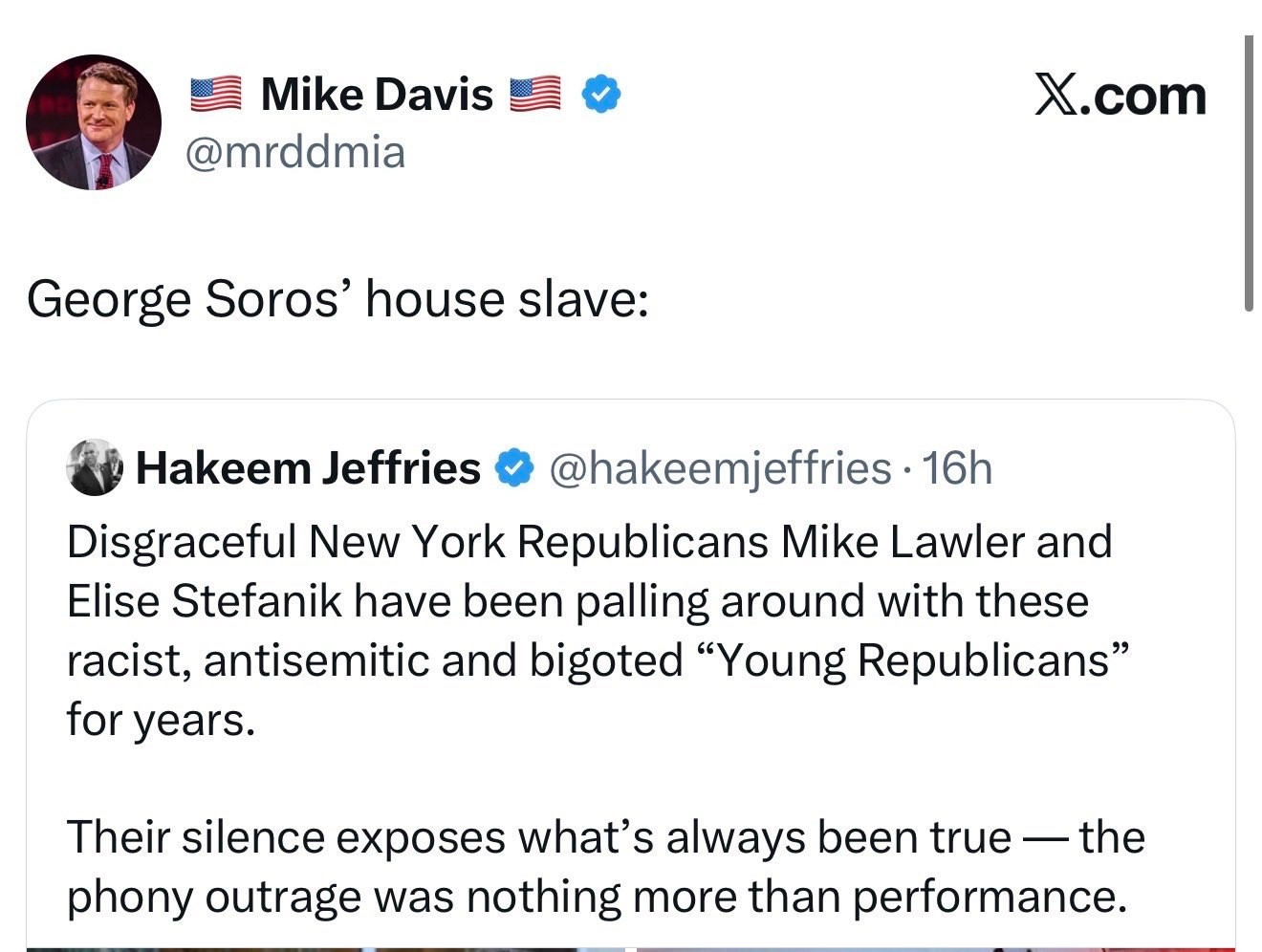Click the blue verified badge beside Mike Davis
Image resolution: width=1262 pixels, height=952 pixels.
click(602, 94)
